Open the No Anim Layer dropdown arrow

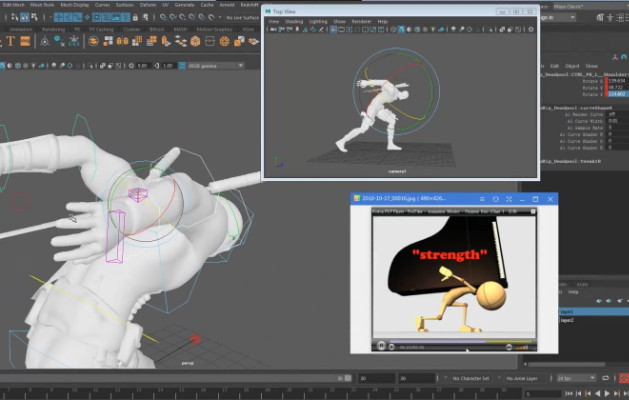499,378
